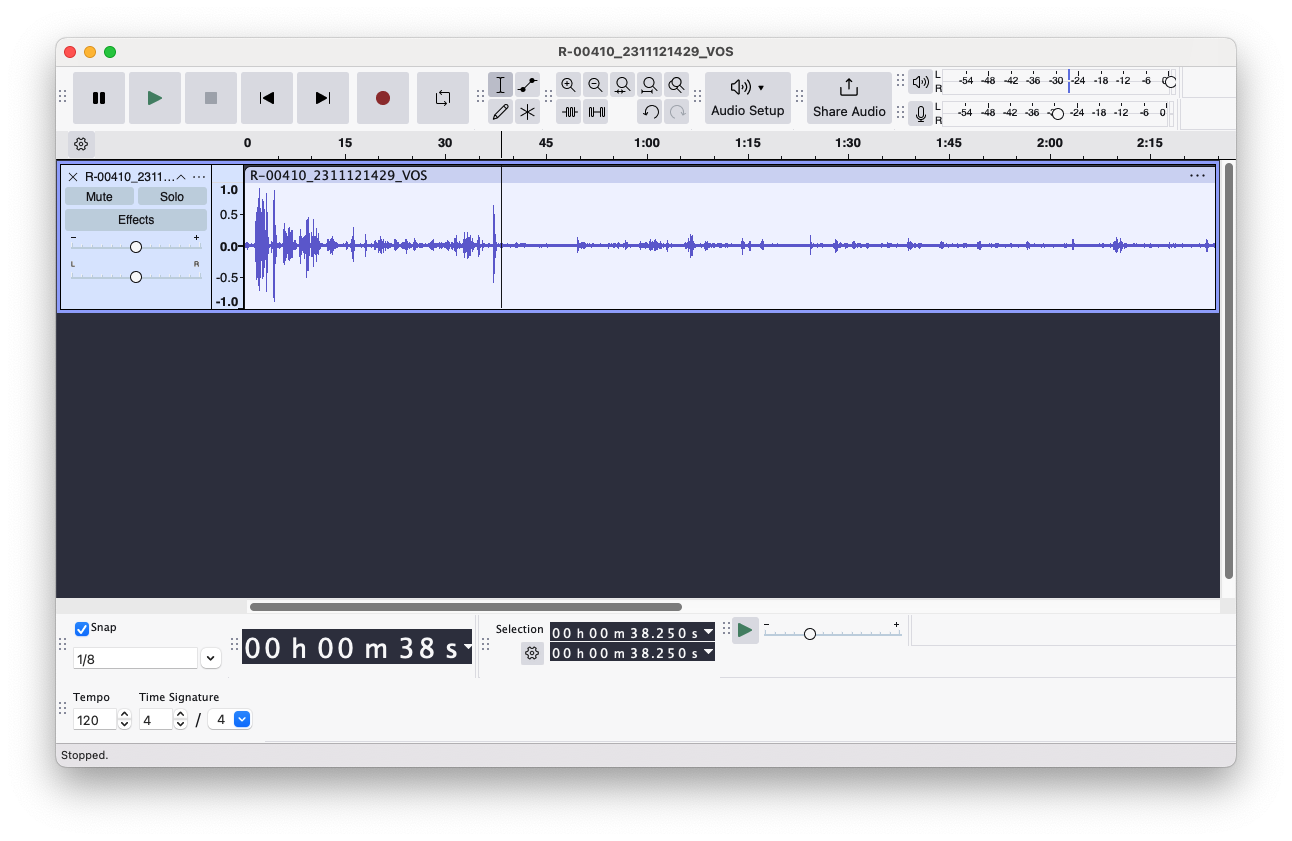The image size is (1292, 841).
Task: Click the greyed Redo icon
Action: tap(678, 112)
